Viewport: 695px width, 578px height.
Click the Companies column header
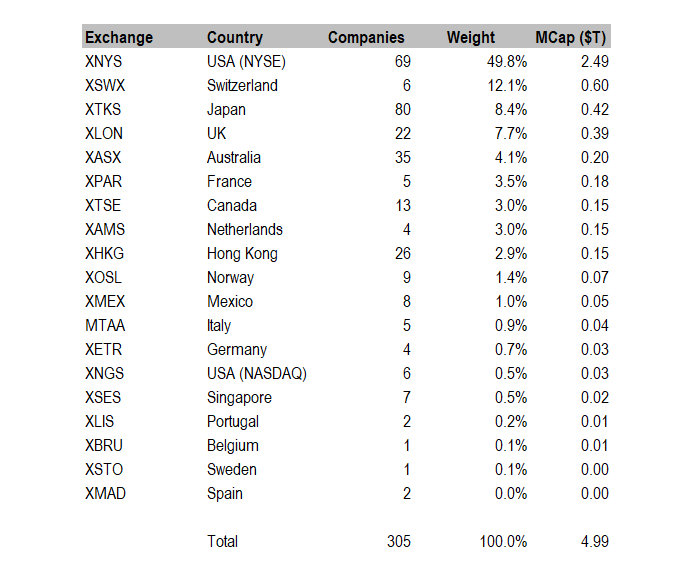click(x=366, y=38)
